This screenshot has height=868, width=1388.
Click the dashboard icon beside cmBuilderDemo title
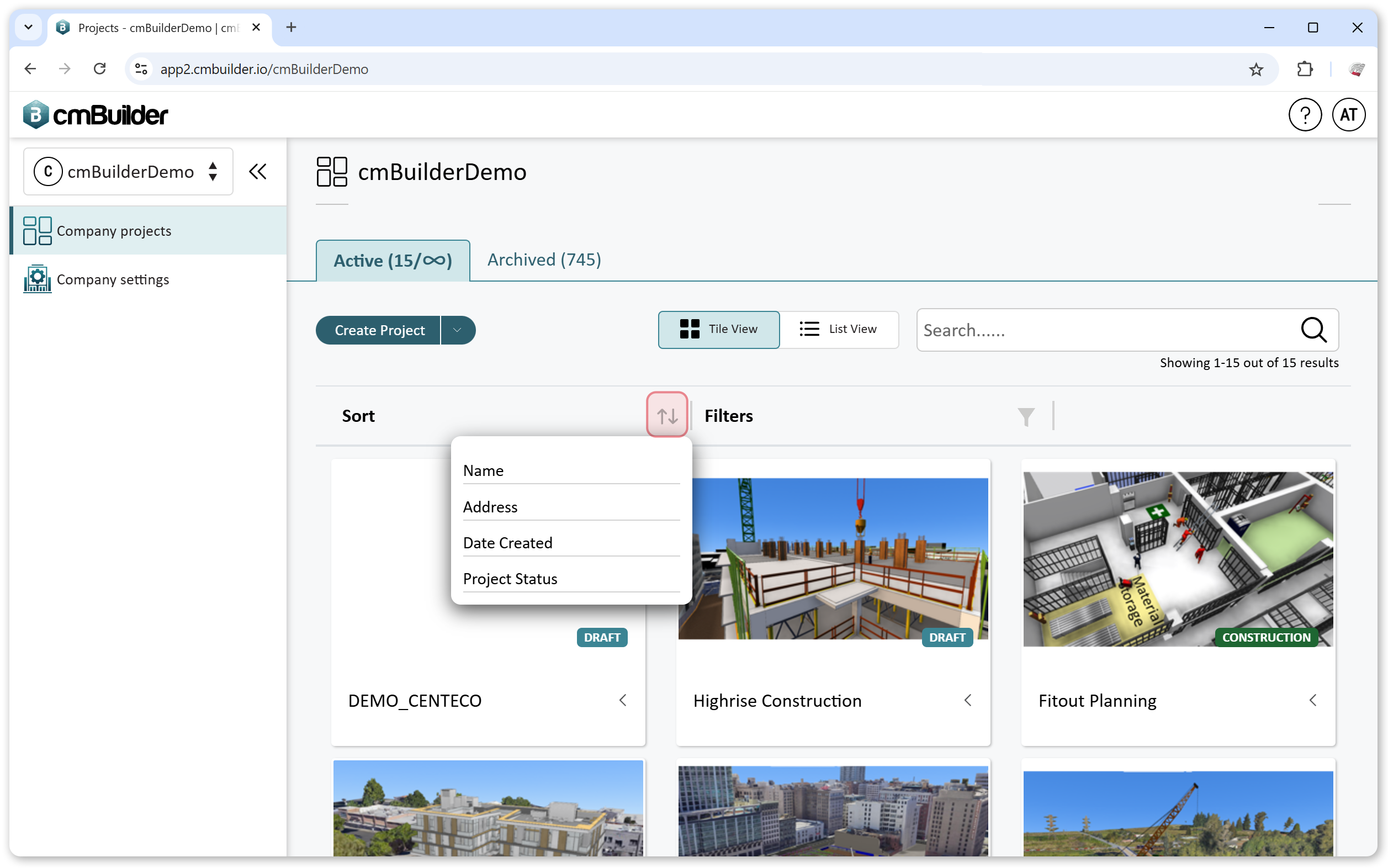[332, 171]
